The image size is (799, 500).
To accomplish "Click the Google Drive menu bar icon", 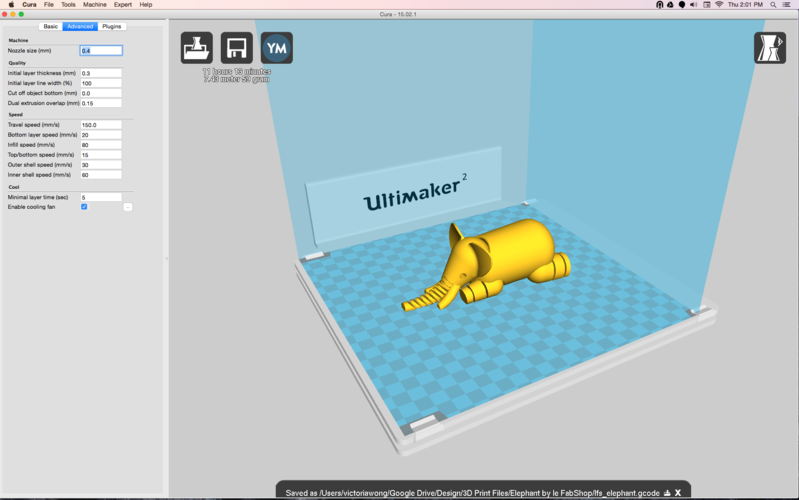I will [670, 5].
